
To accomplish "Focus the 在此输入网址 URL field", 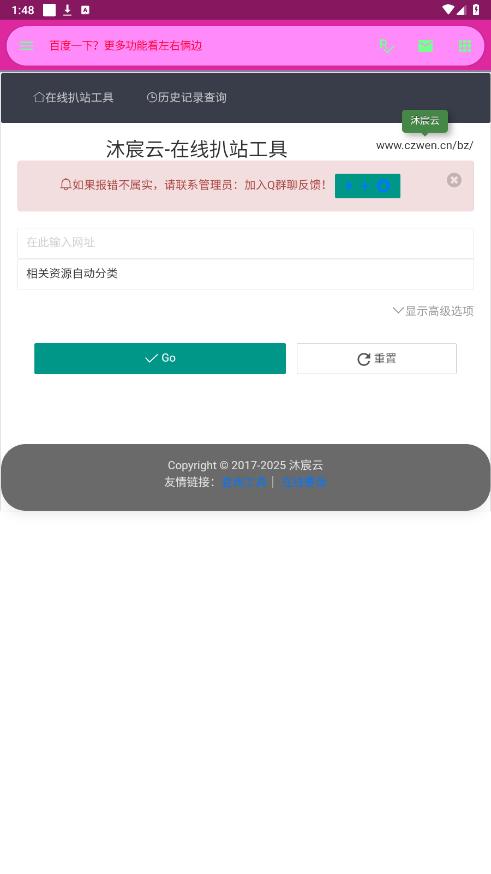I will point(245,242).
